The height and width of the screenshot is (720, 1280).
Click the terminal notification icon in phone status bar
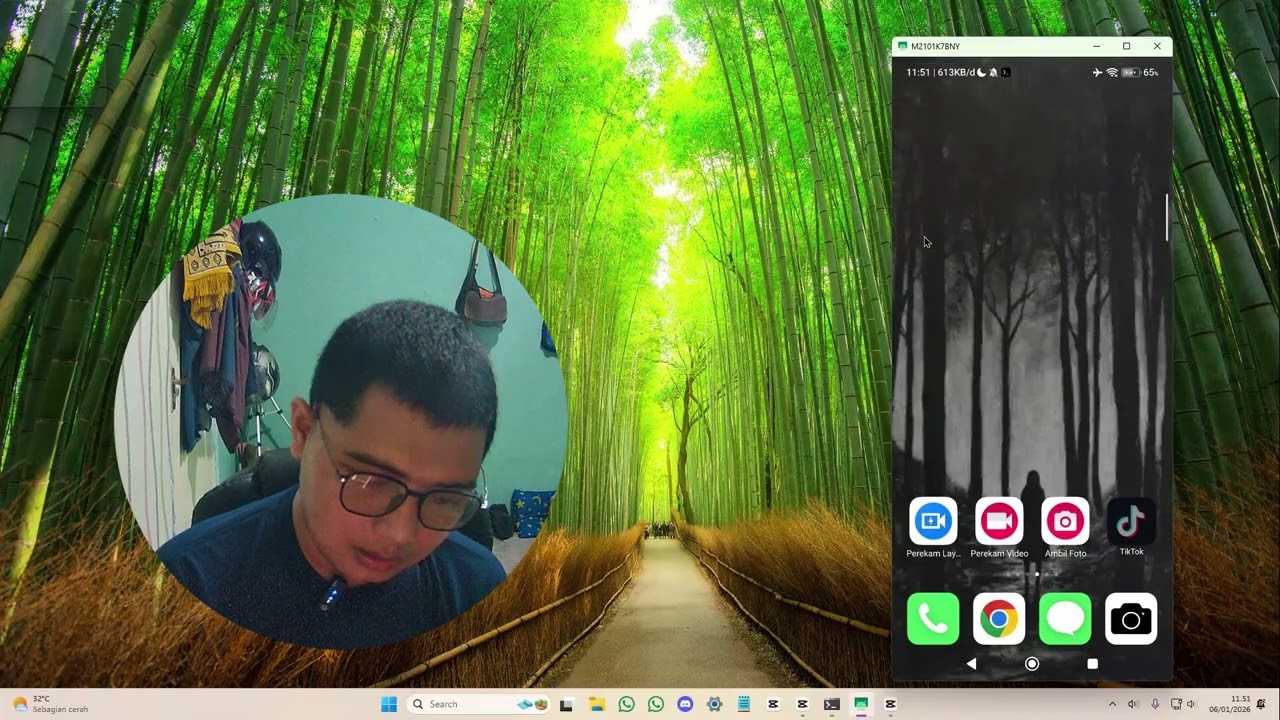(1005, 72)
